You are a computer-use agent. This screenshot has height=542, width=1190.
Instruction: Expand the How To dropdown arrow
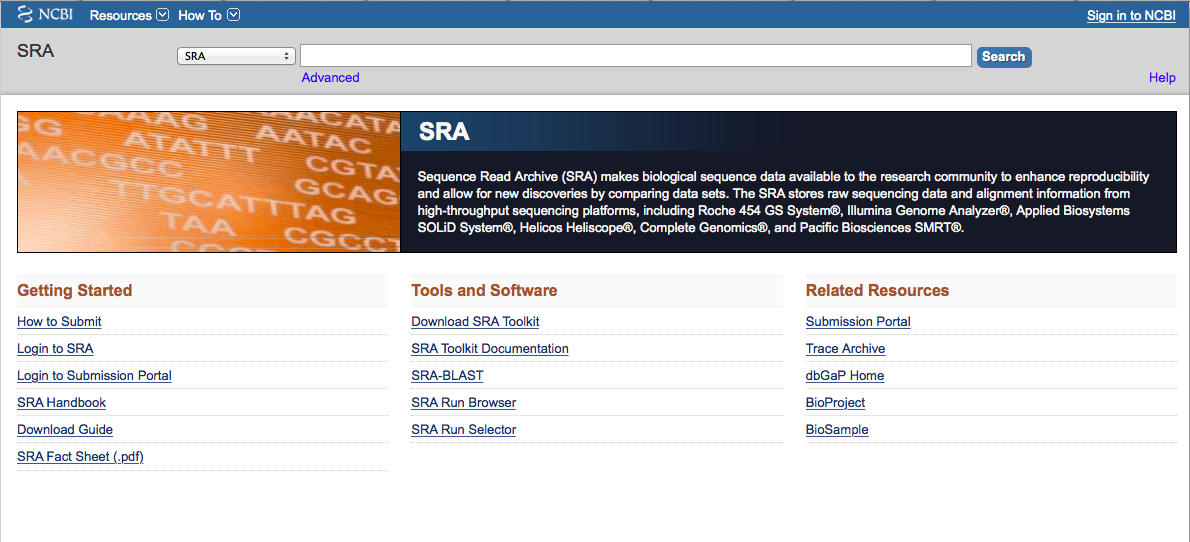pos(234,14)
